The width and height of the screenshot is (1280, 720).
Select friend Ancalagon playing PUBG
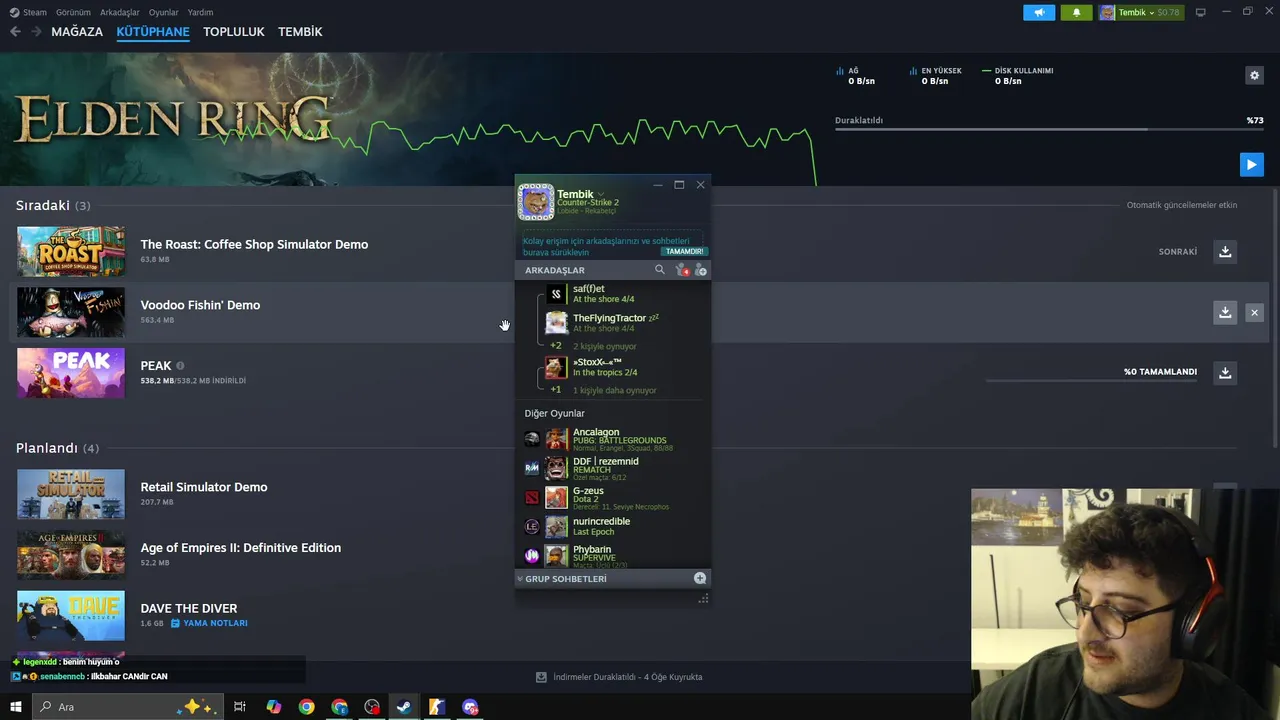click(x=613, y=439)
